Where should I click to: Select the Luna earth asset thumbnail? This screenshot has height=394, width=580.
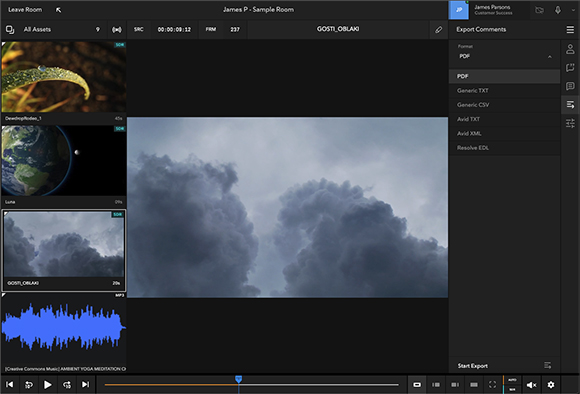coord(64,161)
